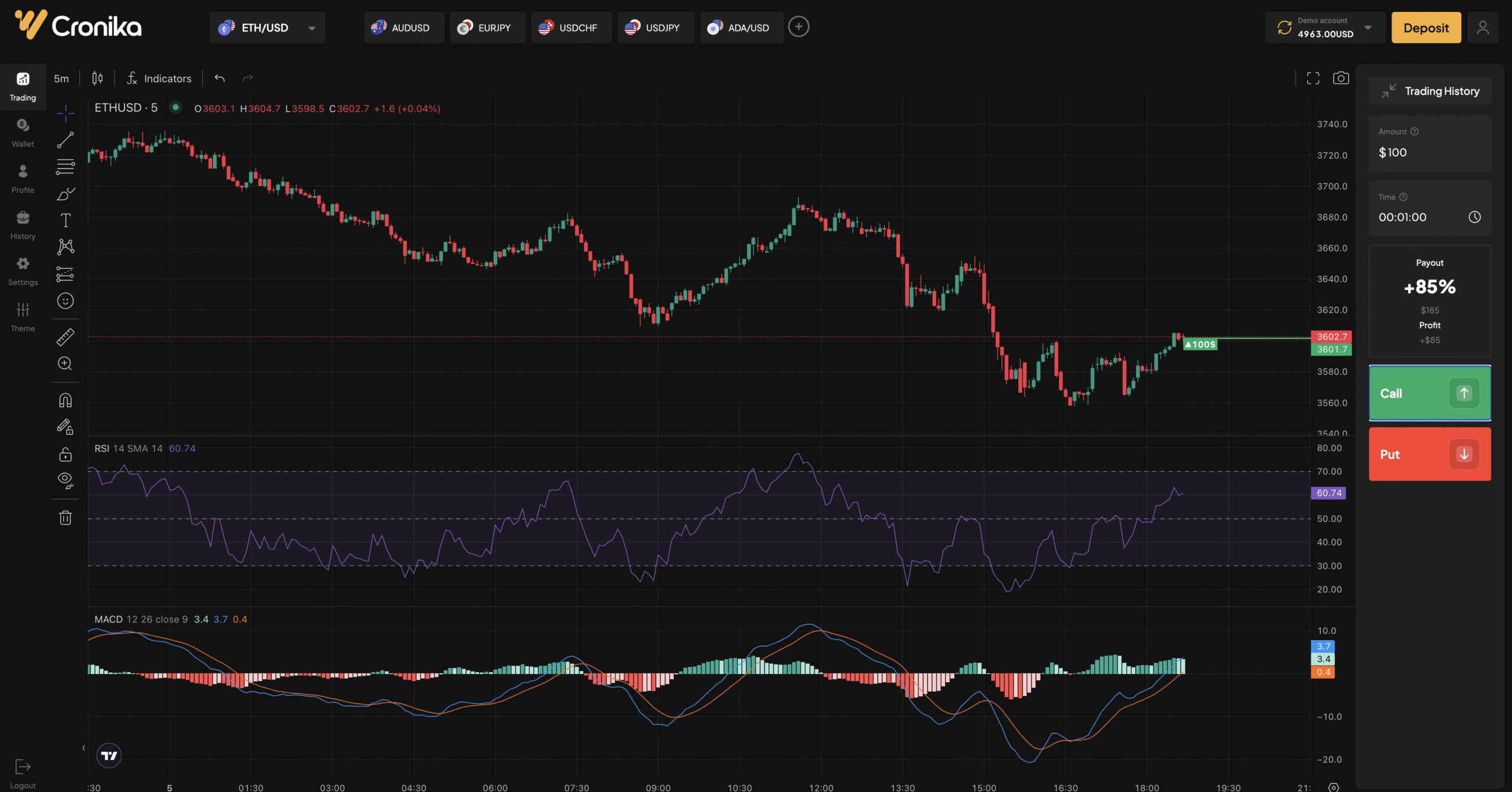Place a Put trade
This screenshot has width=1512, height=792.
pos(1429,454)
